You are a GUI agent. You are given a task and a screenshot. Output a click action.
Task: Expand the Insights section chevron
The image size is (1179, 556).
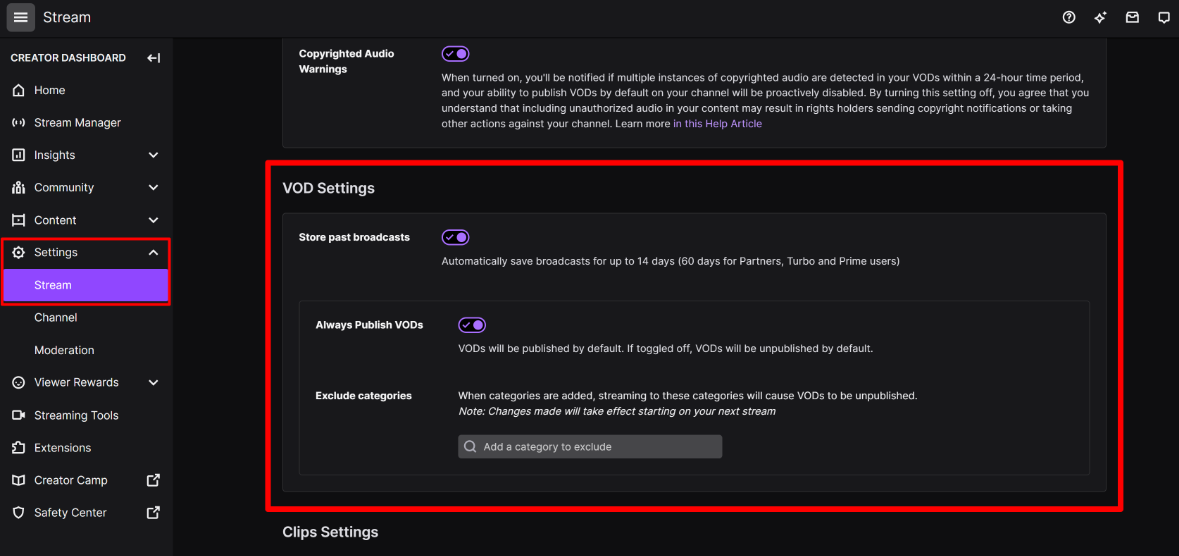[153, 155]
